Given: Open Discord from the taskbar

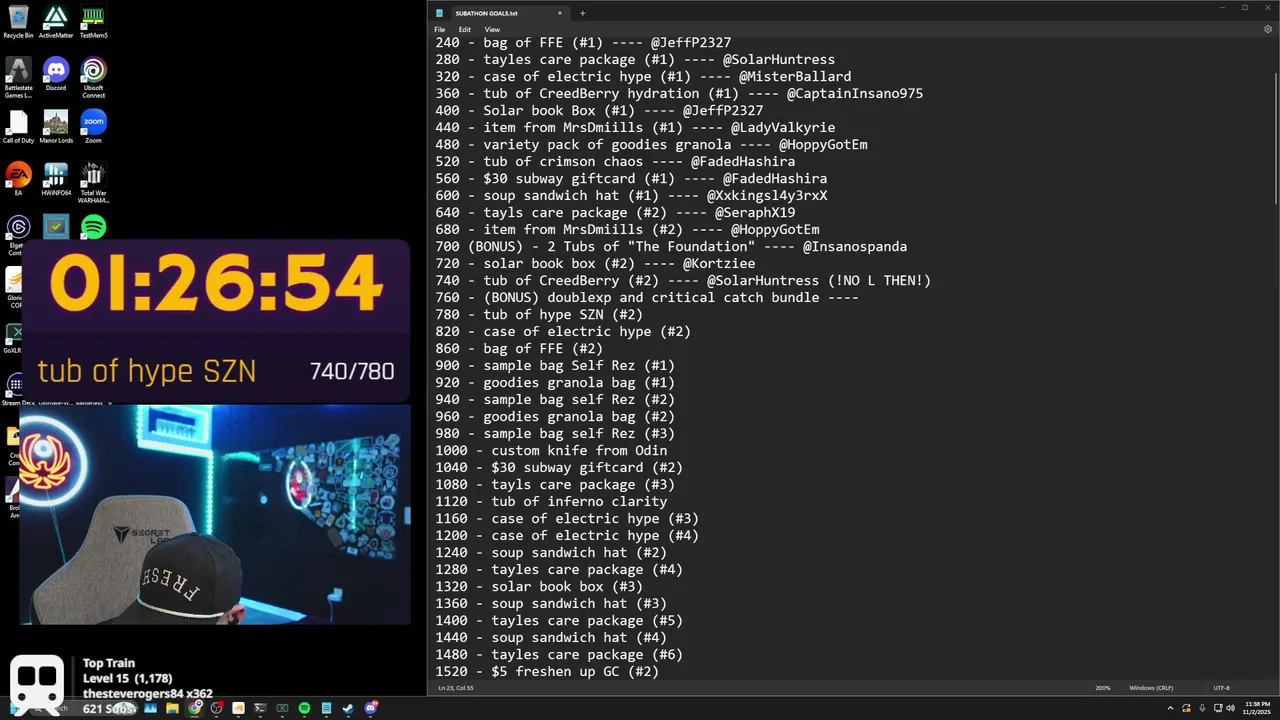Looking at the screenshot, I should [371, 708].
